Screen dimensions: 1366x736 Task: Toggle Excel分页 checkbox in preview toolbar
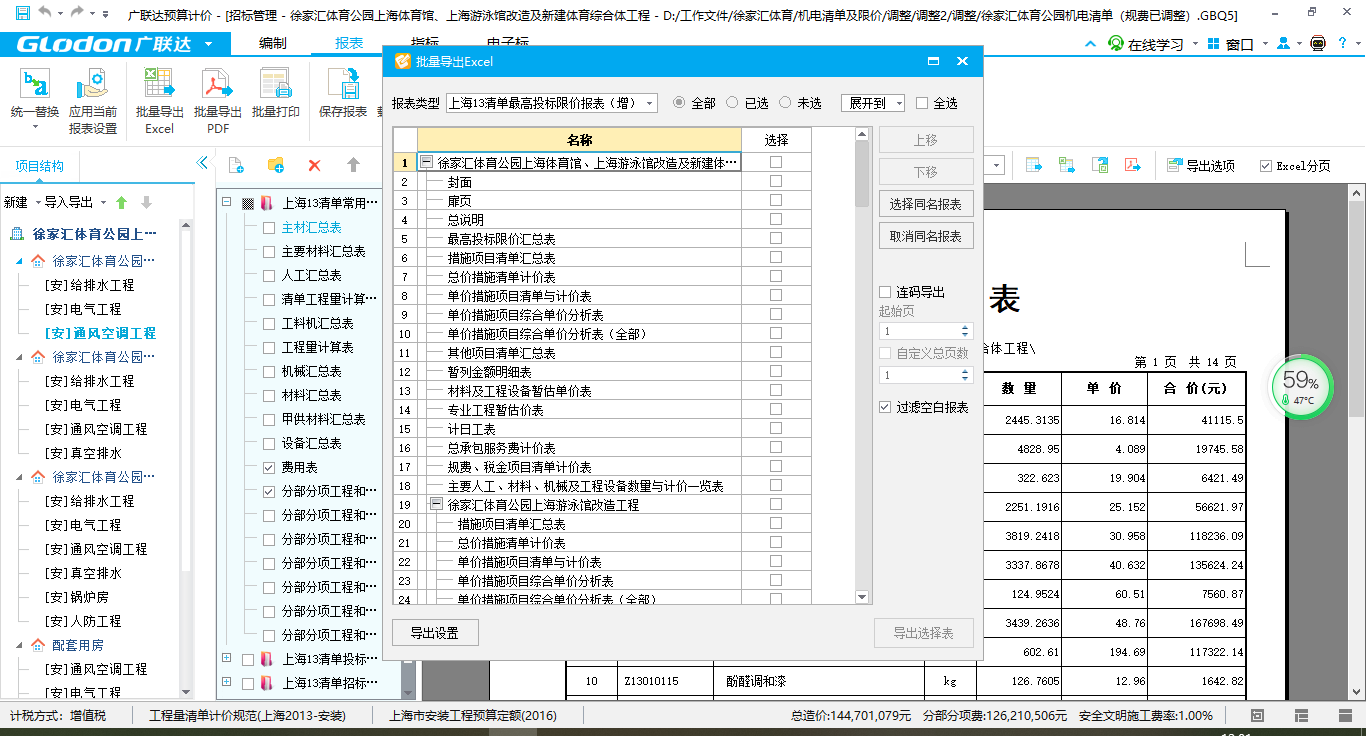(1266, 166)
